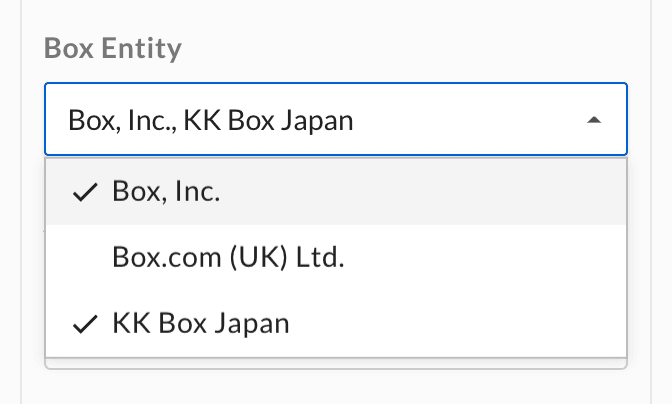Click the blue-outlined Box Entity input box
672x404 pixels.
coord(336,119)
